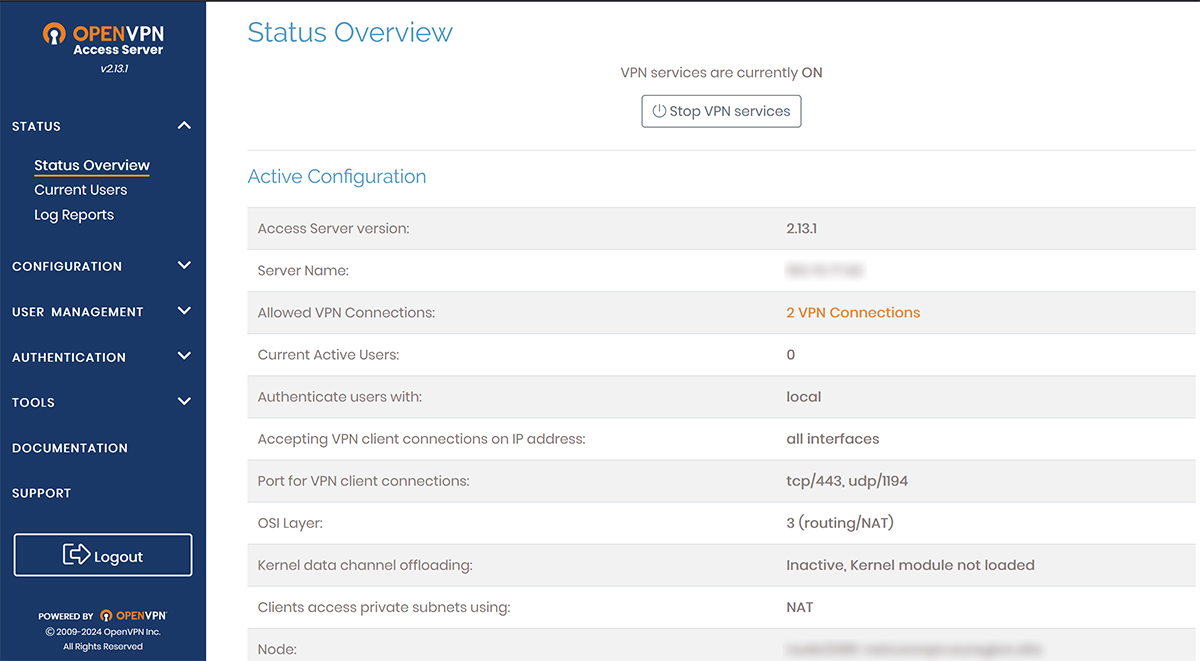Click the 'Node:' label
This screenshot has width=1200, height=661.
[x=277, y=649]
